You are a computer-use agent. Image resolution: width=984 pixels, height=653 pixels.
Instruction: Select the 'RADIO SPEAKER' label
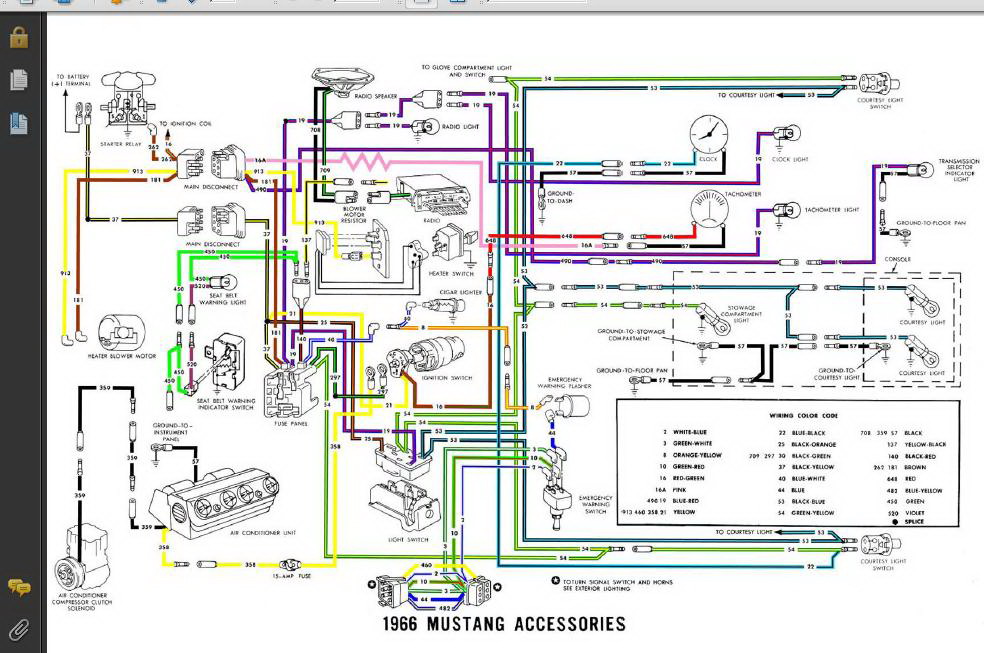375,96
